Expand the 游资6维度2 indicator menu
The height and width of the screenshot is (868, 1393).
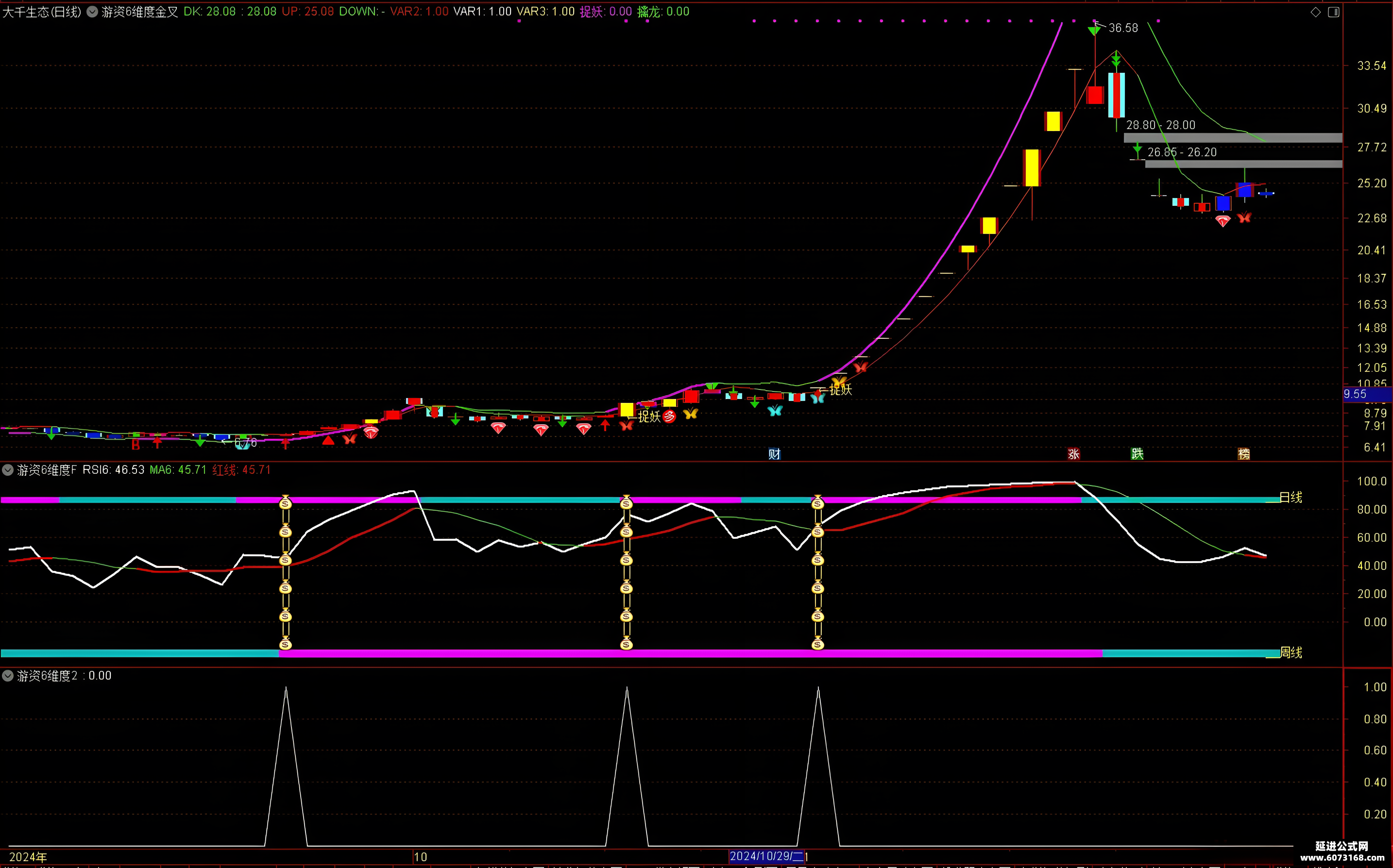point(7,675)
